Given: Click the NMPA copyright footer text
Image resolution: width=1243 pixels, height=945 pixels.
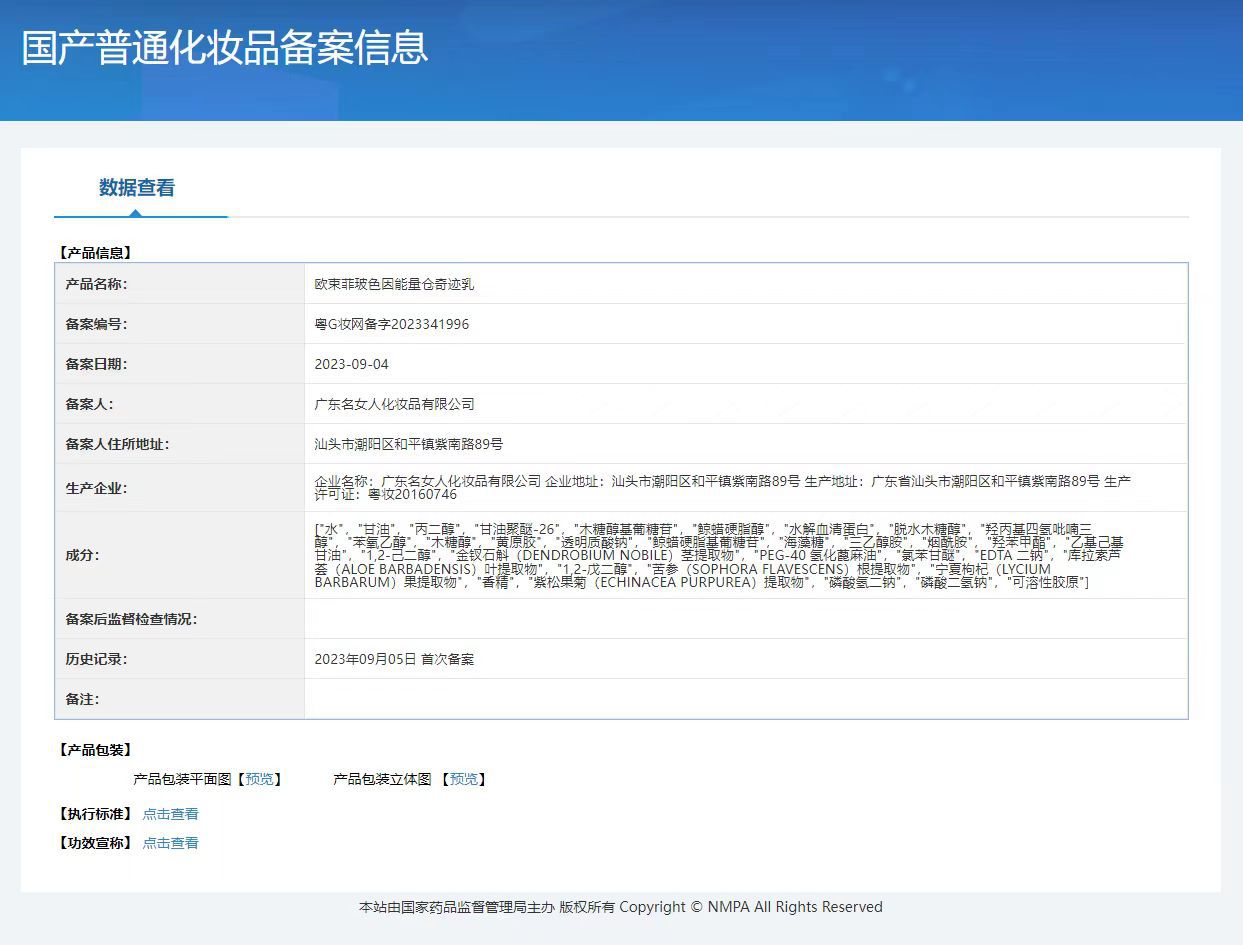Looking at the screenshot, I should [621, 907].
